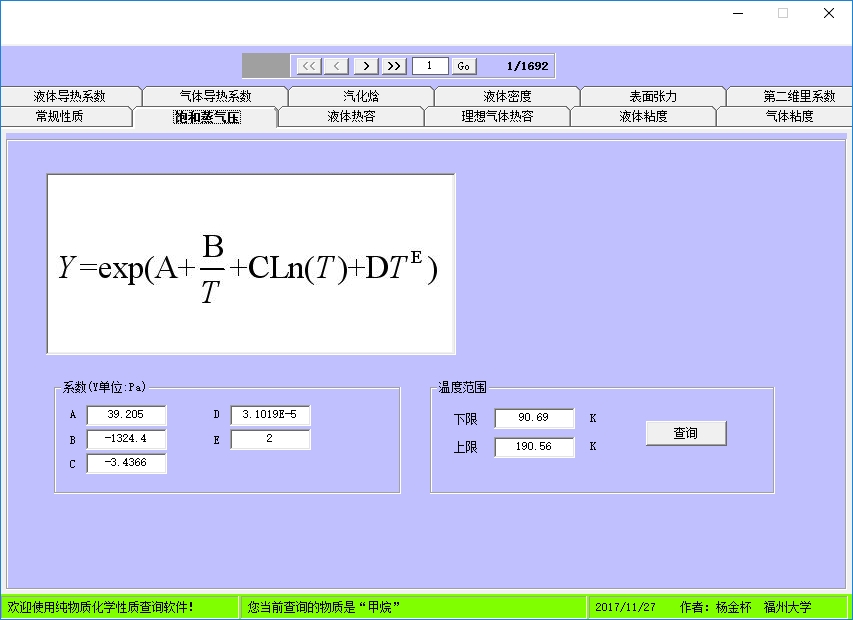Select the 液体粘度 tab
This screenshot has height=620, width=853.
(x=643, y=116)
